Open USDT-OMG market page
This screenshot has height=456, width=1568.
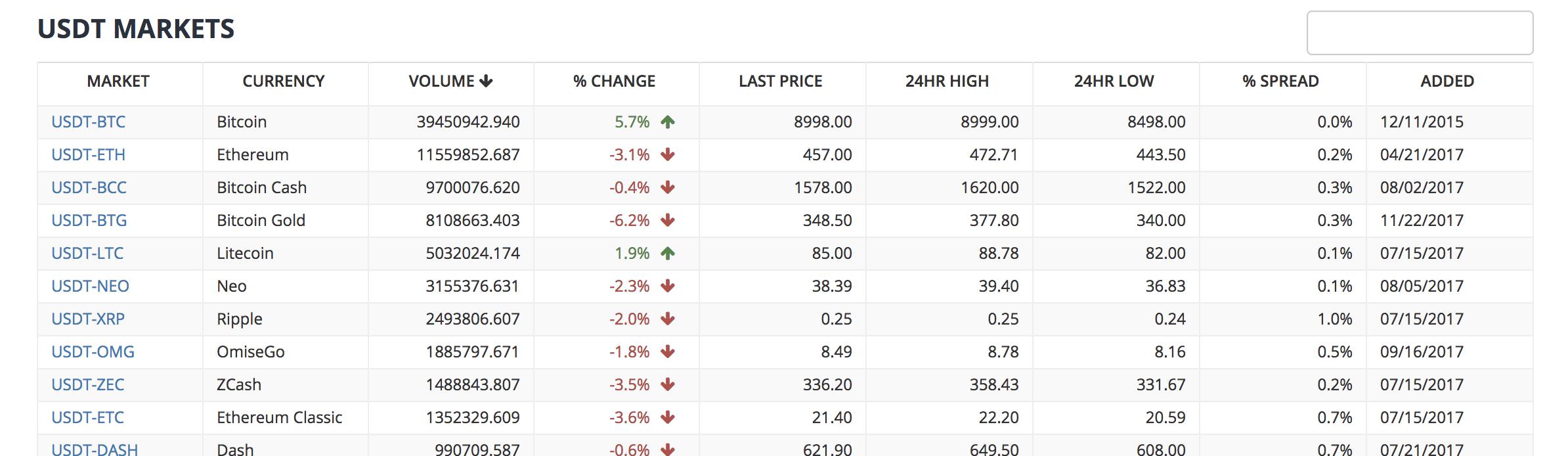click(93, 352)
